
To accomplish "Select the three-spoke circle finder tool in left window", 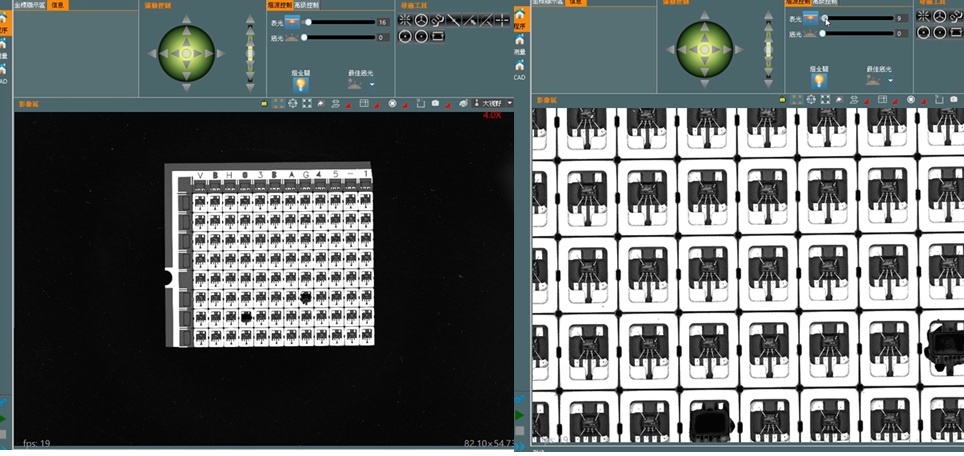I will coord(421,20).
